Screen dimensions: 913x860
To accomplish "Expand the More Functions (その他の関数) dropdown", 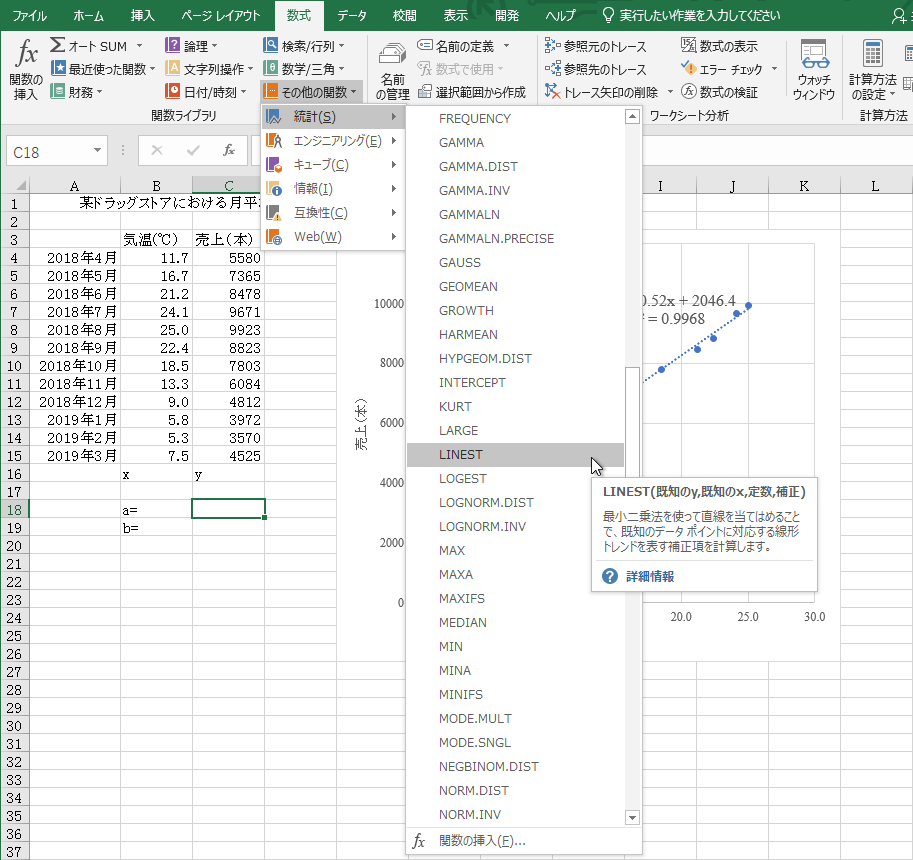I will (x=312, y=92).
